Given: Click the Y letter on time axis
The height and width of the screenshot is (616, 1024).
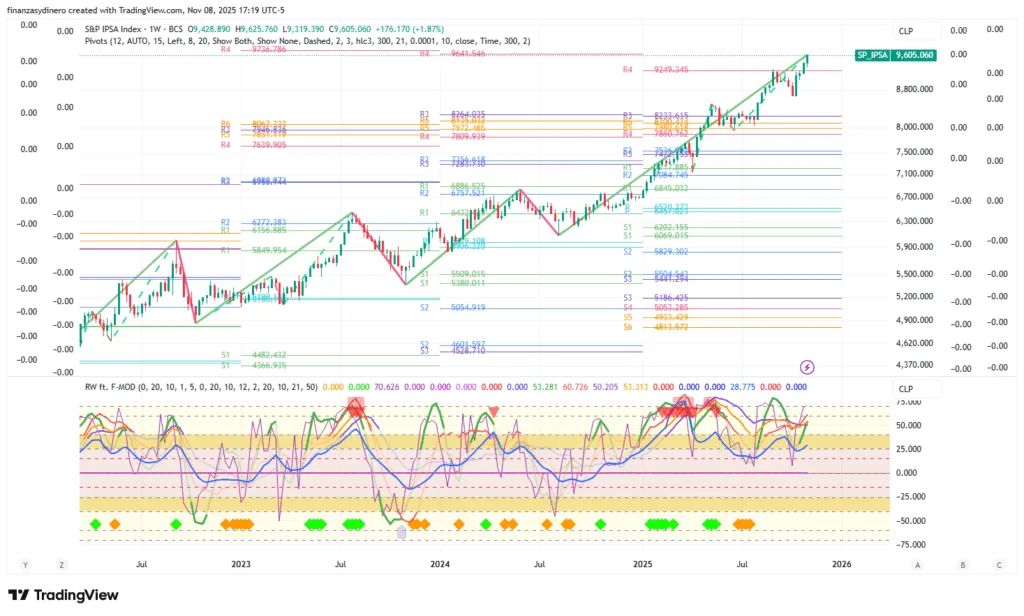Looking at the screenshot, I should click(x=26, y=565).
